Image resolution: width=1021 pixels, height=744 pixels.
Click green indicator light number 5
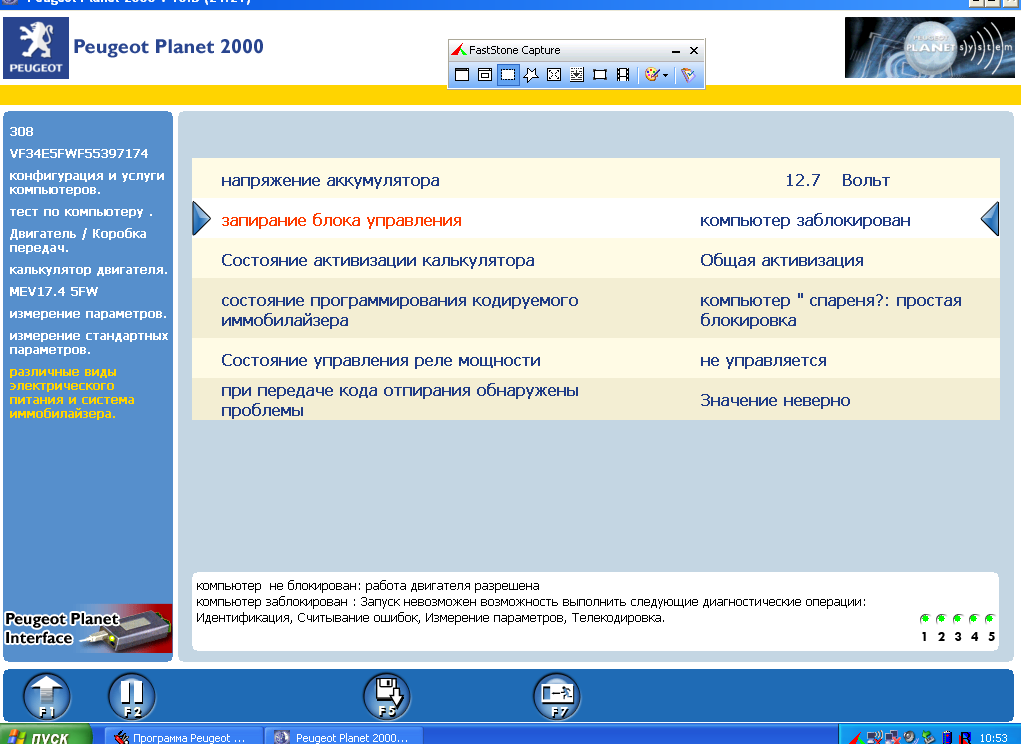click(x=990, y=619)
